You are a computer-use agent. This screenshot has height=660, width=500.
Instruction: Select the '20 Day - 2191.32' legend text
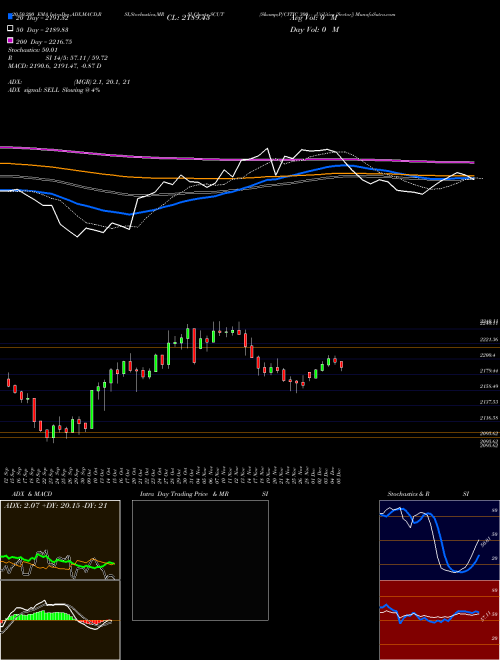pos(42,18)
